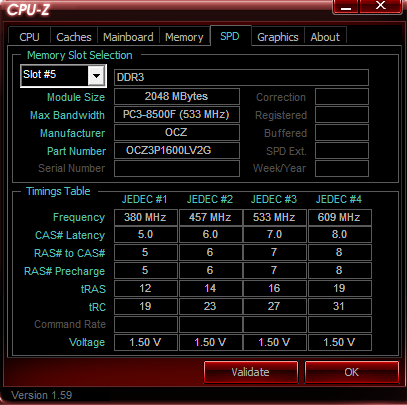This screenshot has width=407, height=405.
Task: Click the empty Week/Year field
Action: (342, 168)
